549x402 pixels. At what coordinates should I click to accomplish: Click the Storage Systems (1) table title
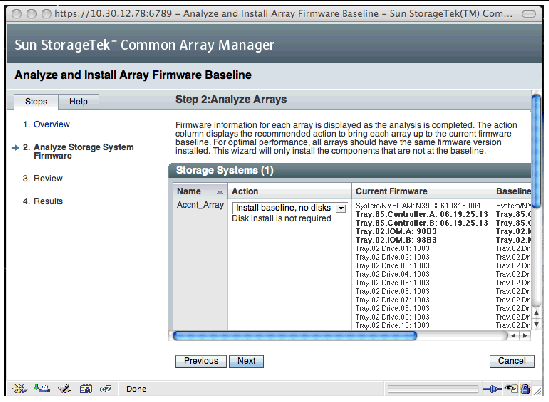[x=225, y=171]
